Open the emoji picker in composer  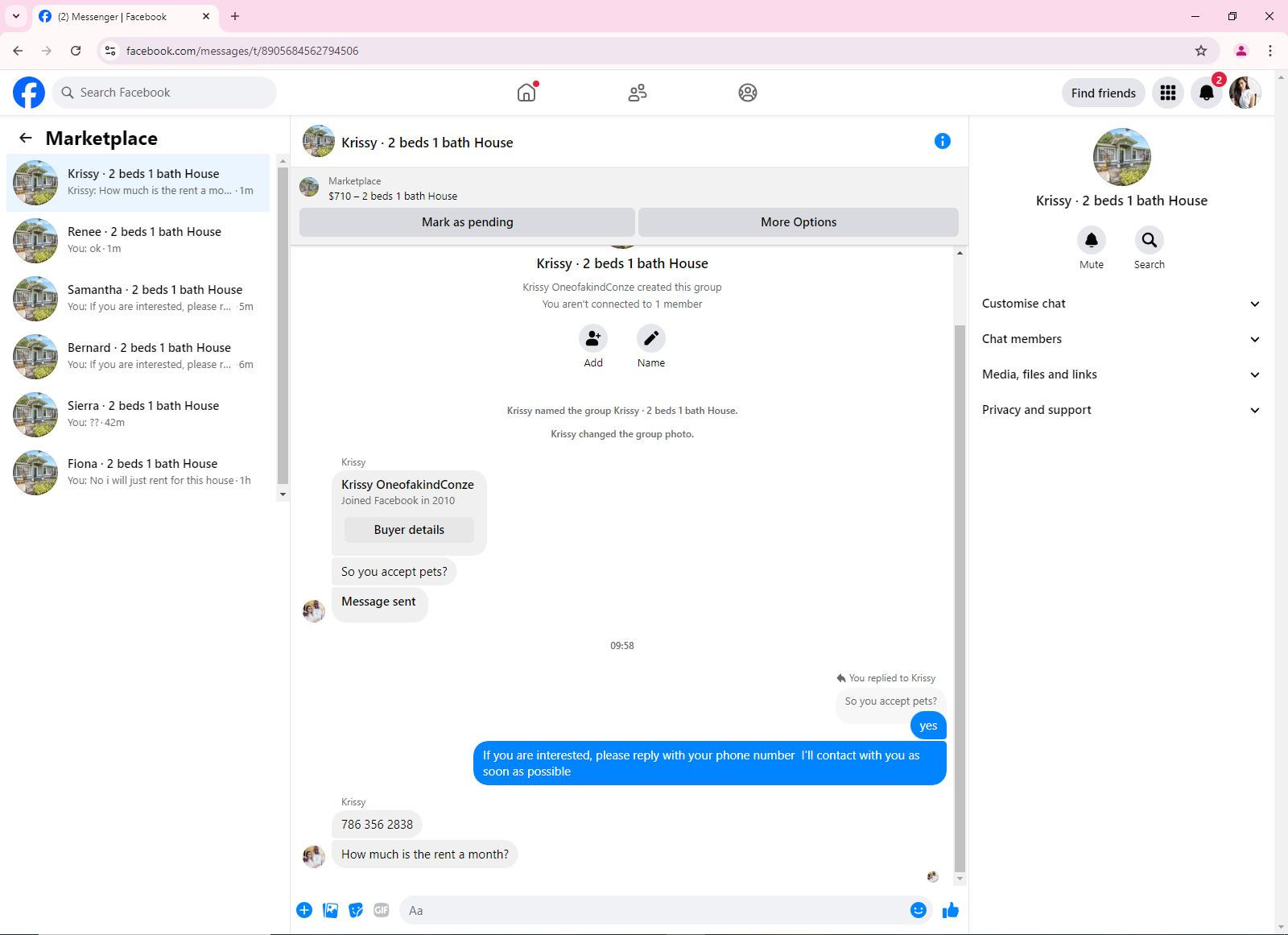pyautogui.click(x=919, y=910)
